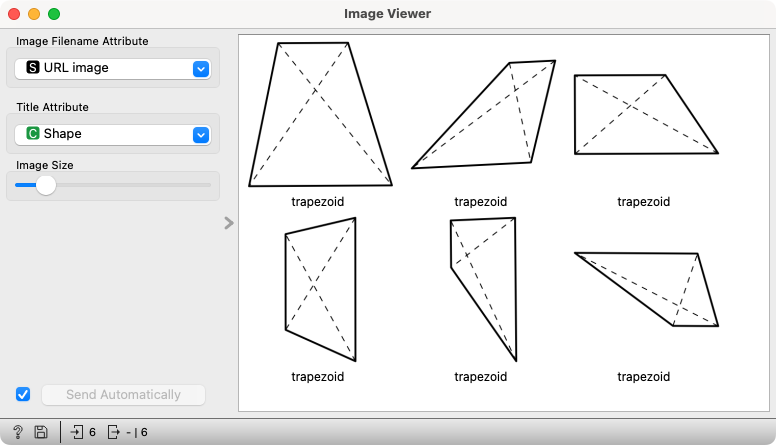This screenshot has height=445, width=776.
Task: Click the Send Automatically button
Action: point(123,395)
